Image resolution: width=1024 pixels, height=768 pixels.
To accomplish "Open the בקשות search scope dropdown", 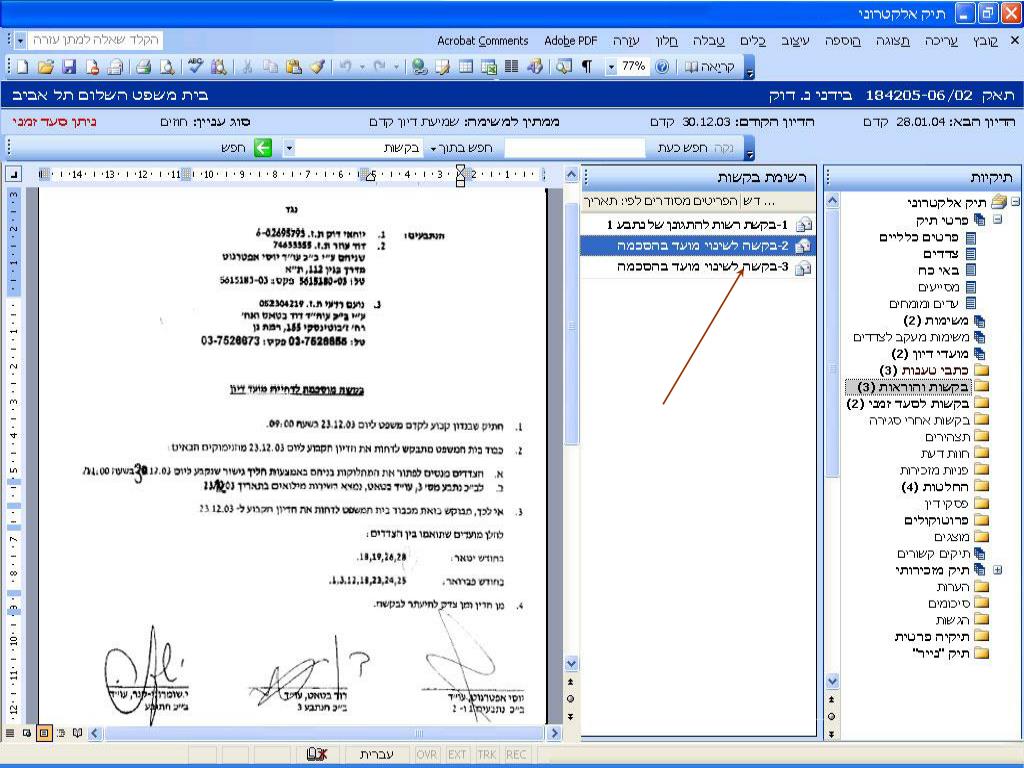I will point(289,148).
